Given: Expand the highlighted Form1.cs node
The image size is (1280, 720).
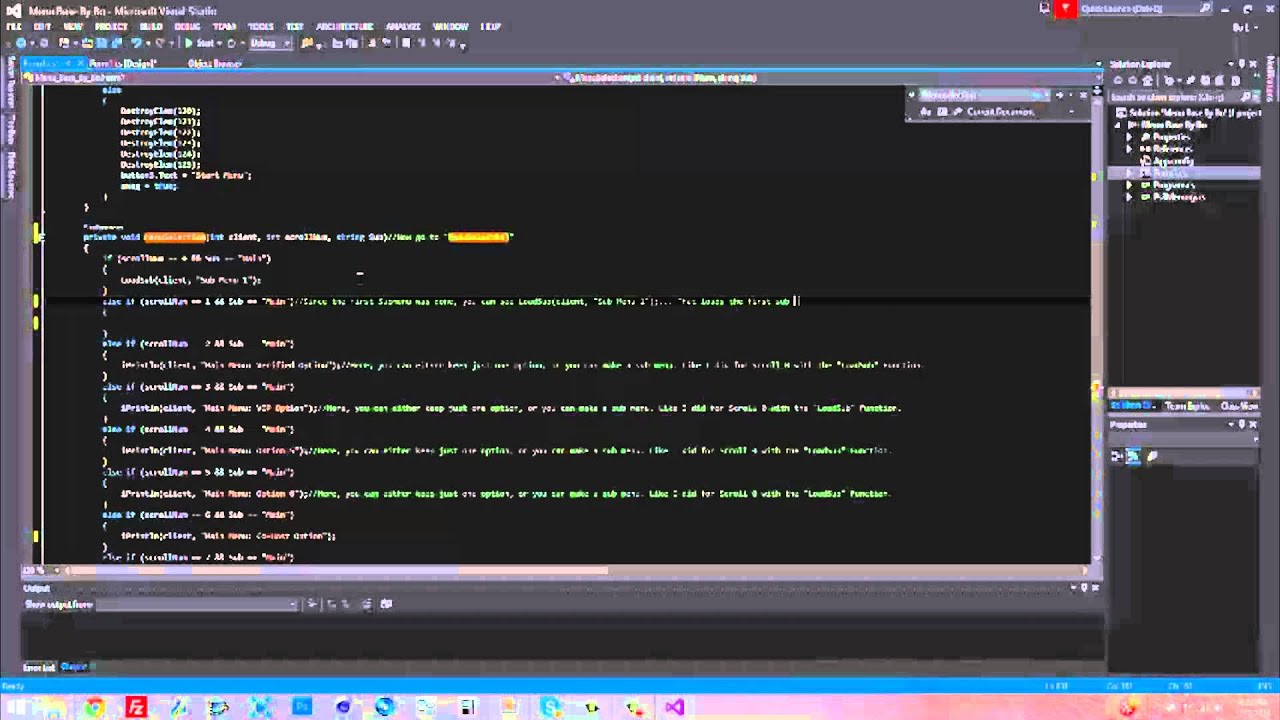Looking at the screenshot, I should 1130,173.
